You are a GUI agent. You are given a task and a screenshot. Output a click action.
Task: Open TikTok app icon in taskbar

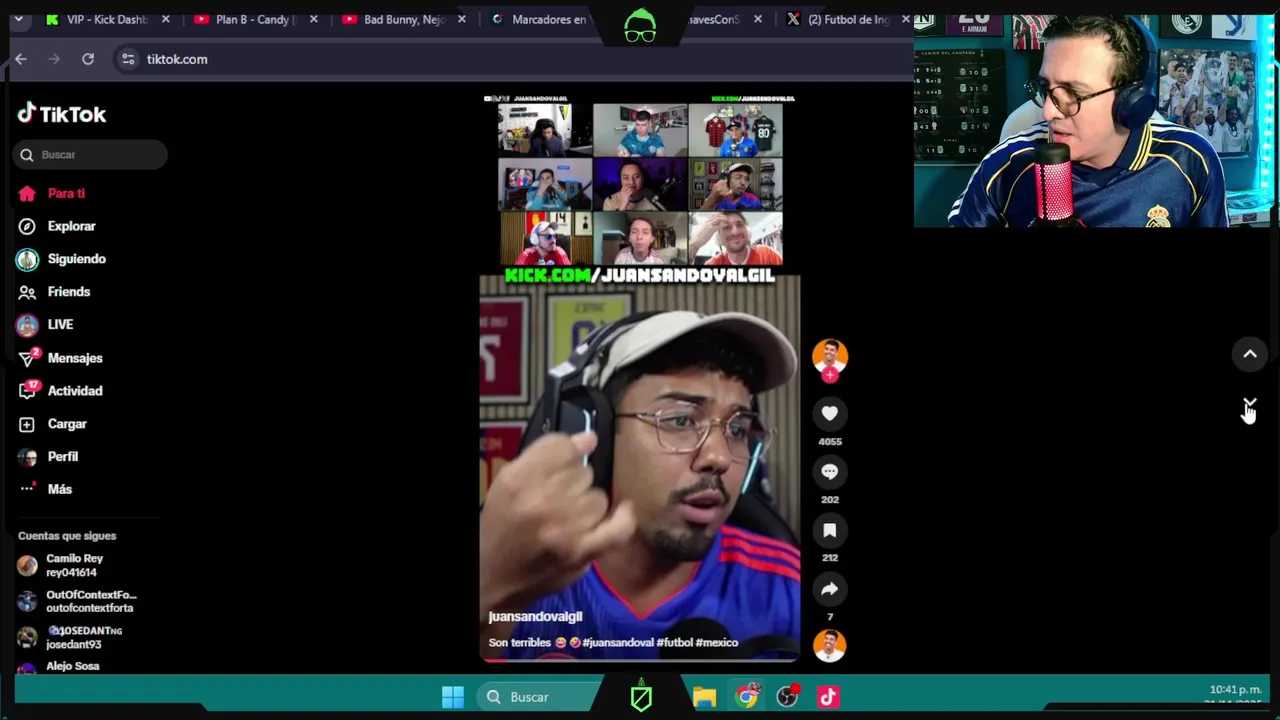pyautogui.click(x=828, y=697)
